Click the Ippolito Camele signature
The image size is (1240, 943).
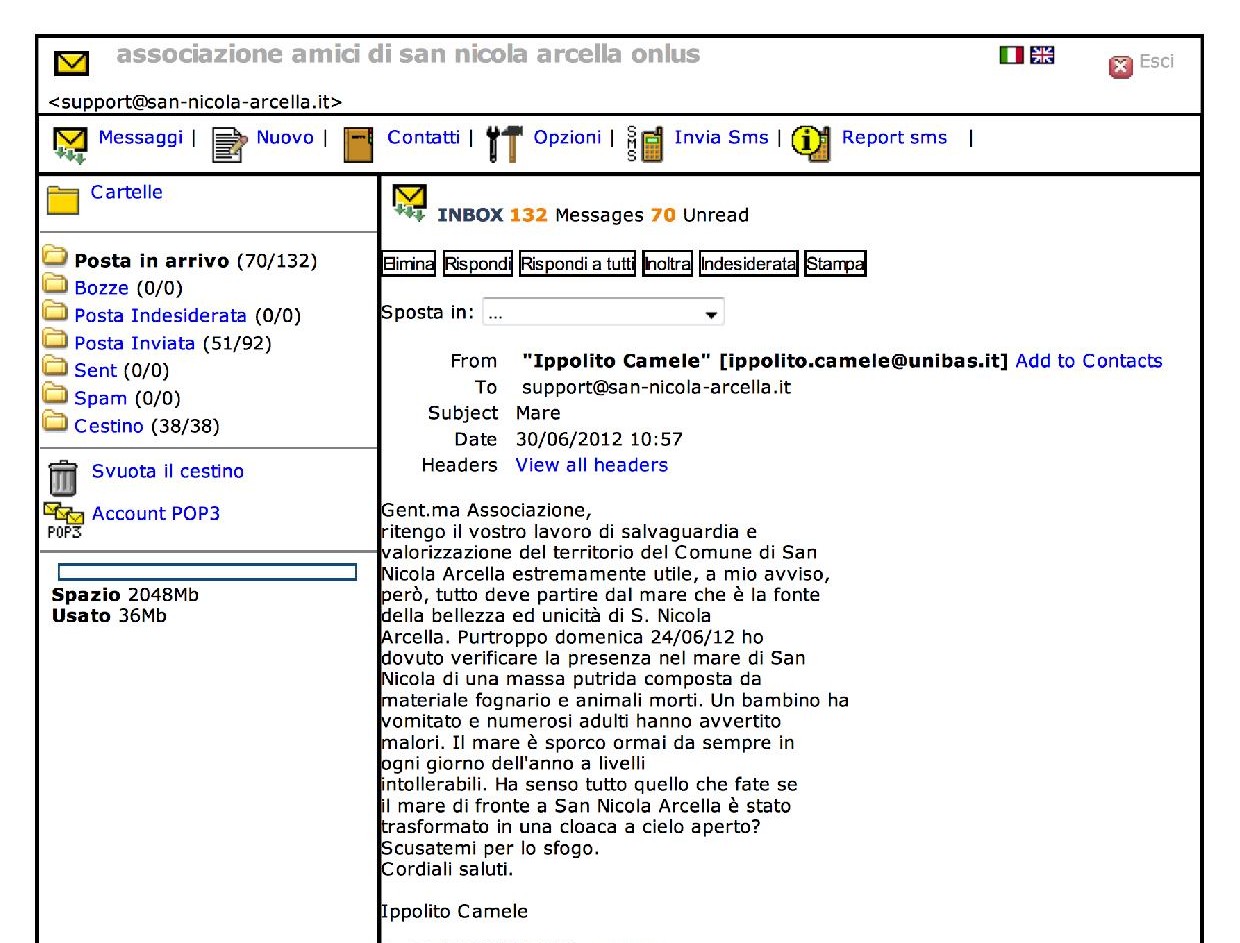454,911
